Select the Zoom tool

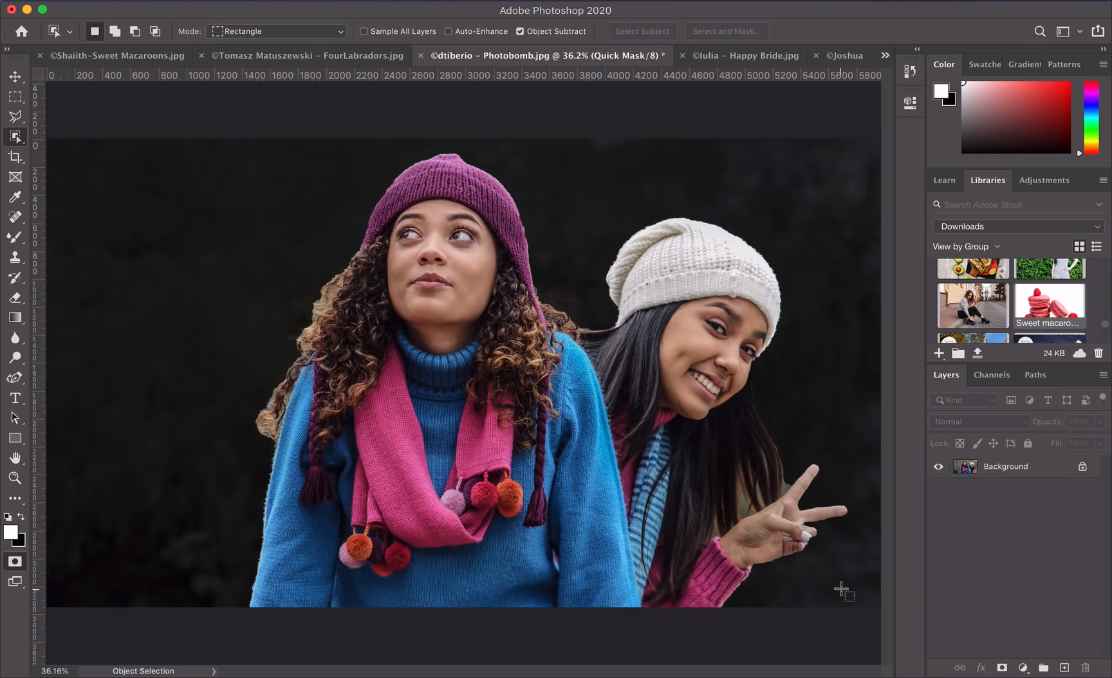point(15,478)
